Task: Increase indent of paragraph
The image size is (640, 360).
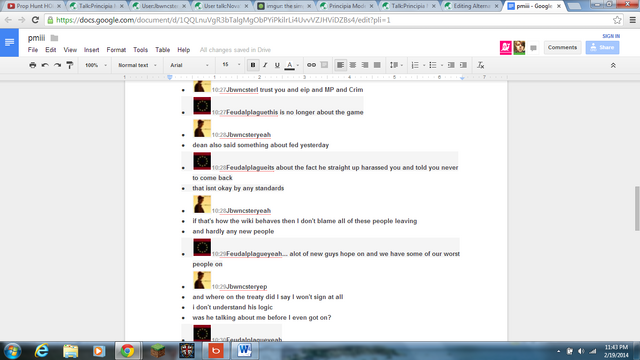Action: point(463,65)
